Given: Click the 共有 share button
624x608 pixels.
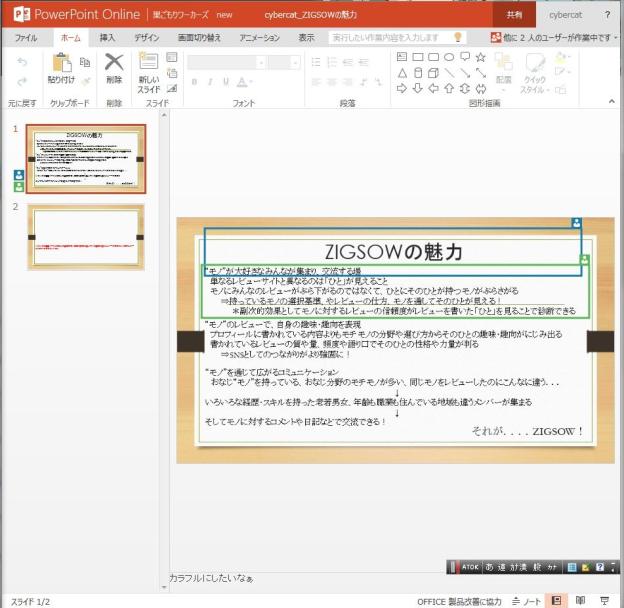Looking at the screenshot, I should (514, 15).
